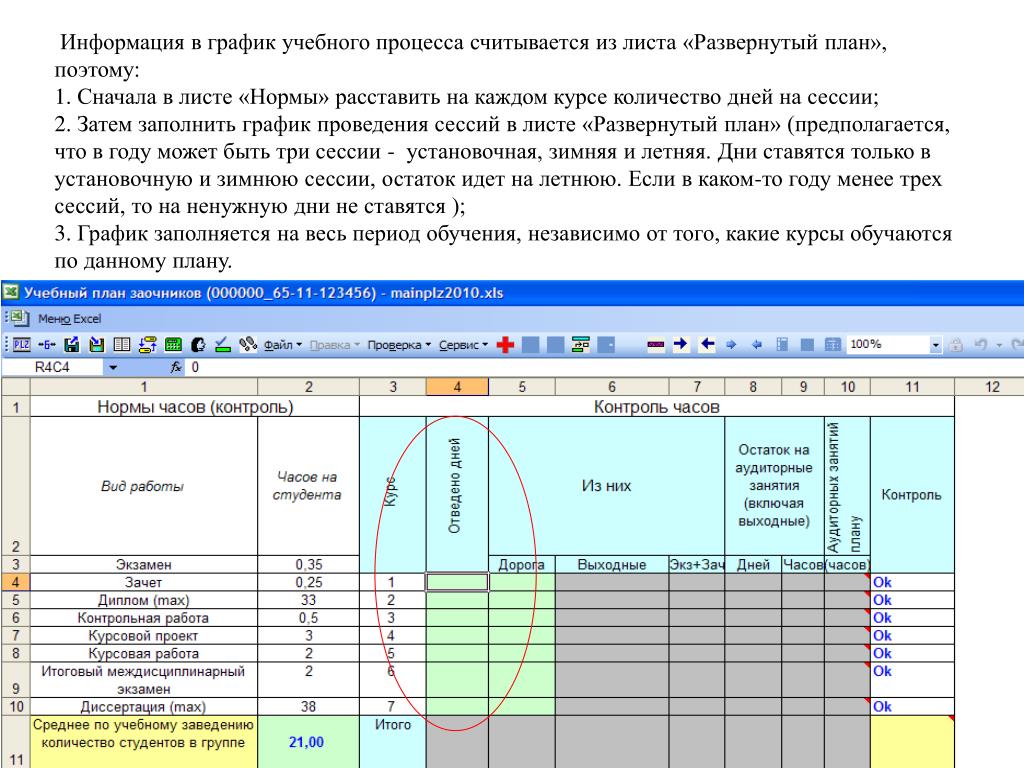Select the blue 21,00 cell
The image size is (1024, 768).
point(308,742)
